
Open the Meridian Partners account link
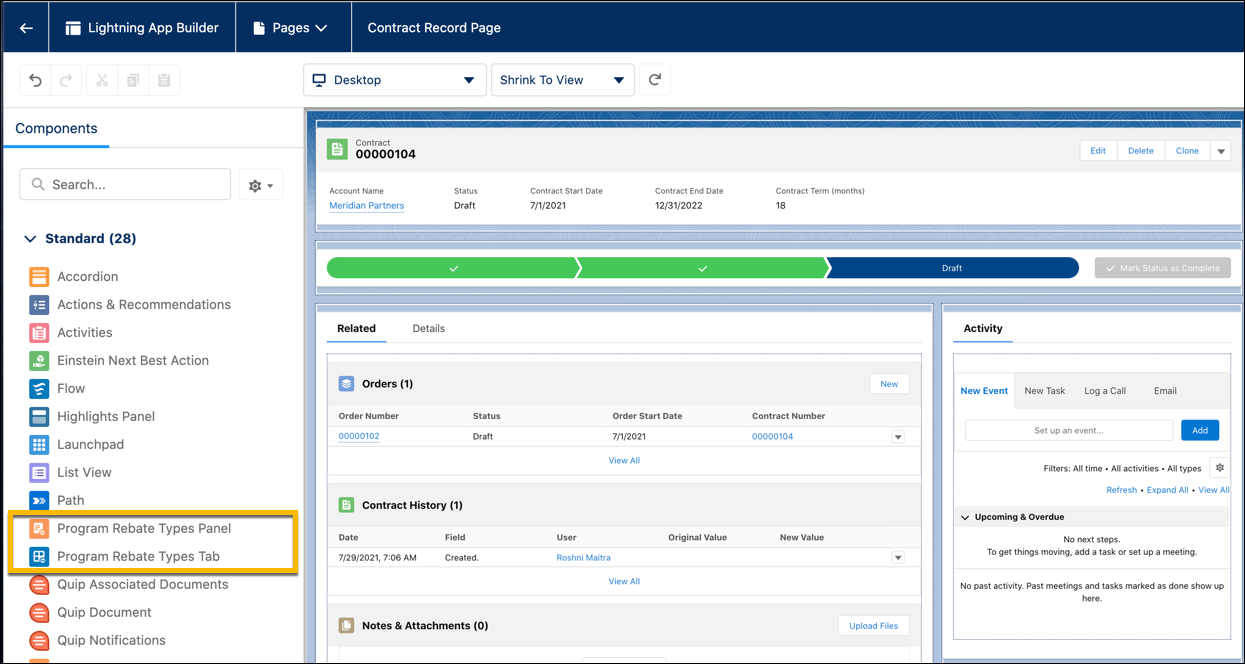[366, 205]
